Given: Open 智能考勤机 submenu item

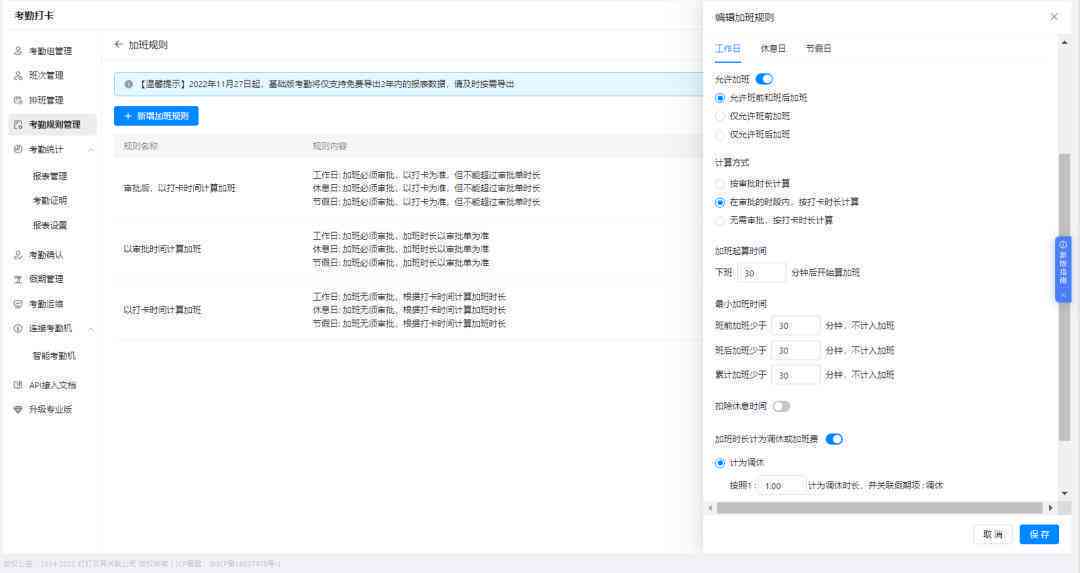Looking at the screenshot, I should pos(54,356).
